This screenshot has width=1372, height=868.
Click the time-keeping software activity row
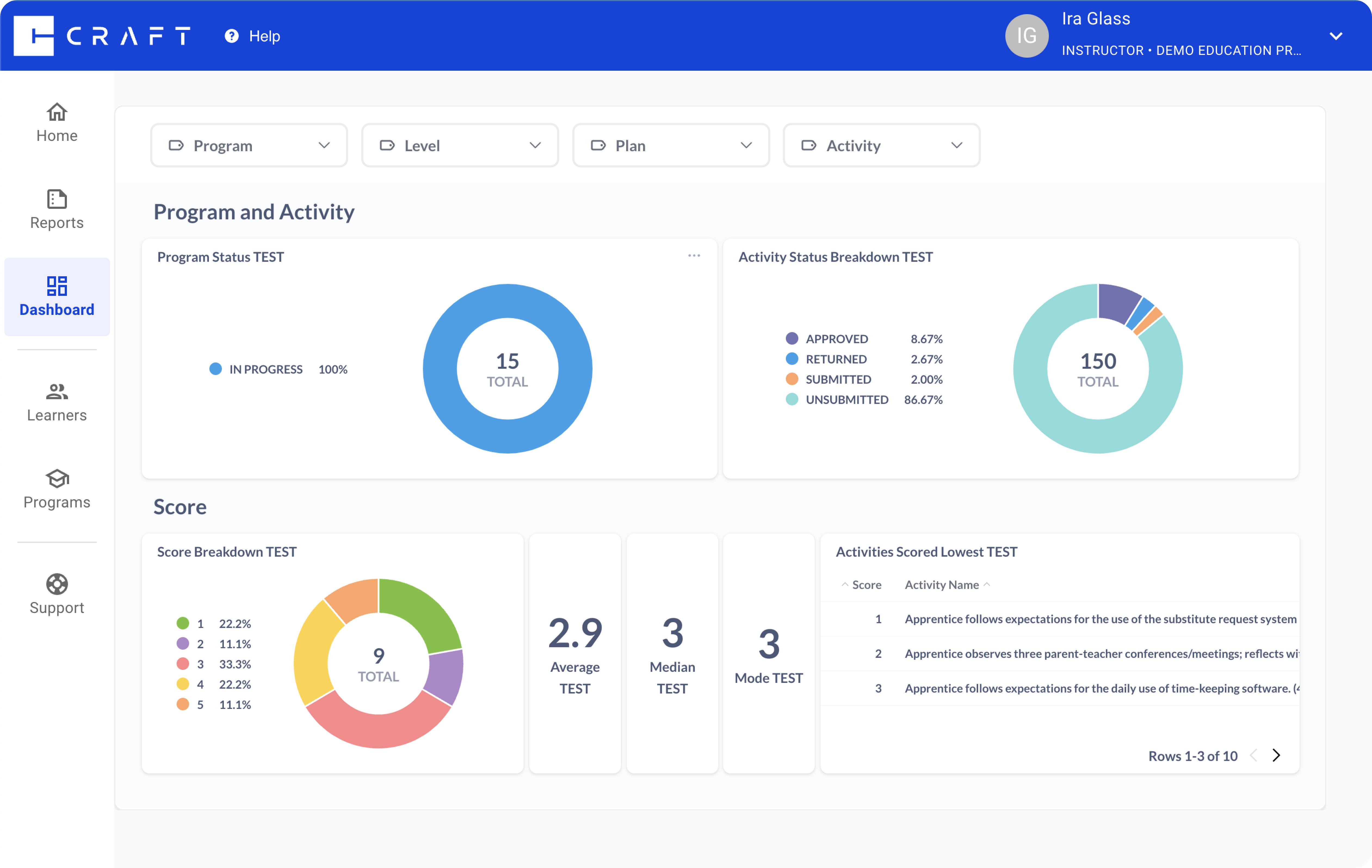coord(1060,688)
